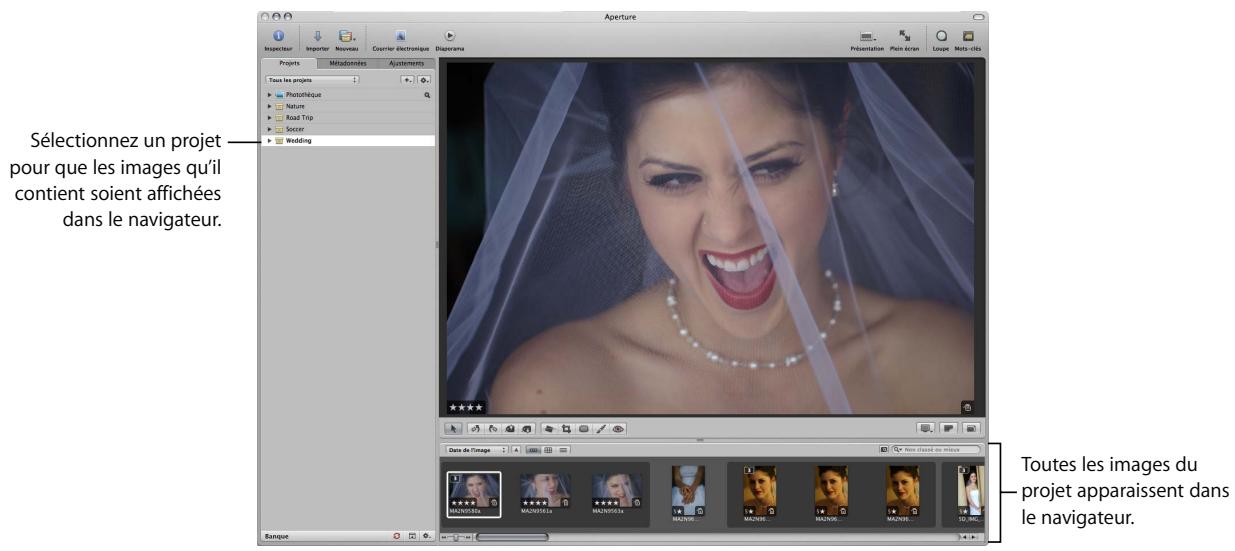
Task: Select the Wedding project
Action: pos(347,141)
